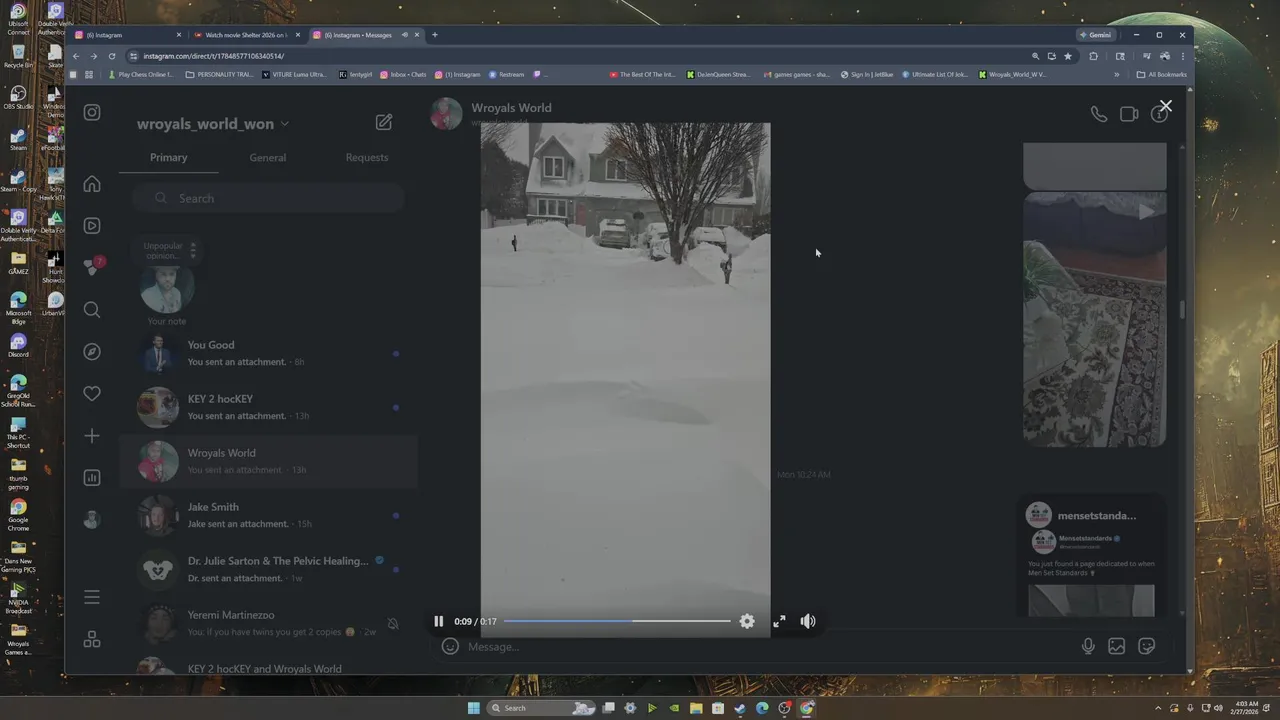Viewport: 1280px width, 720px height.
Task: Open Windows Start menu
Action: tap(473, 708)
